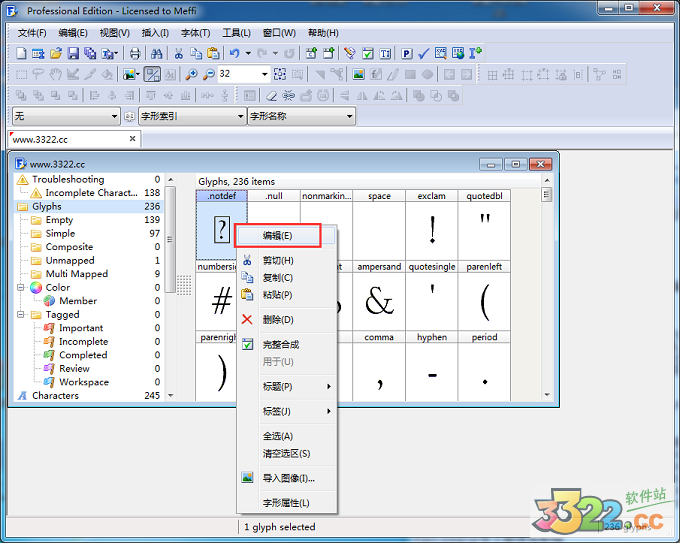Open the zoom level 32 dropdown
The height and width of the screenshot is (543, 680).
(265, 74)
